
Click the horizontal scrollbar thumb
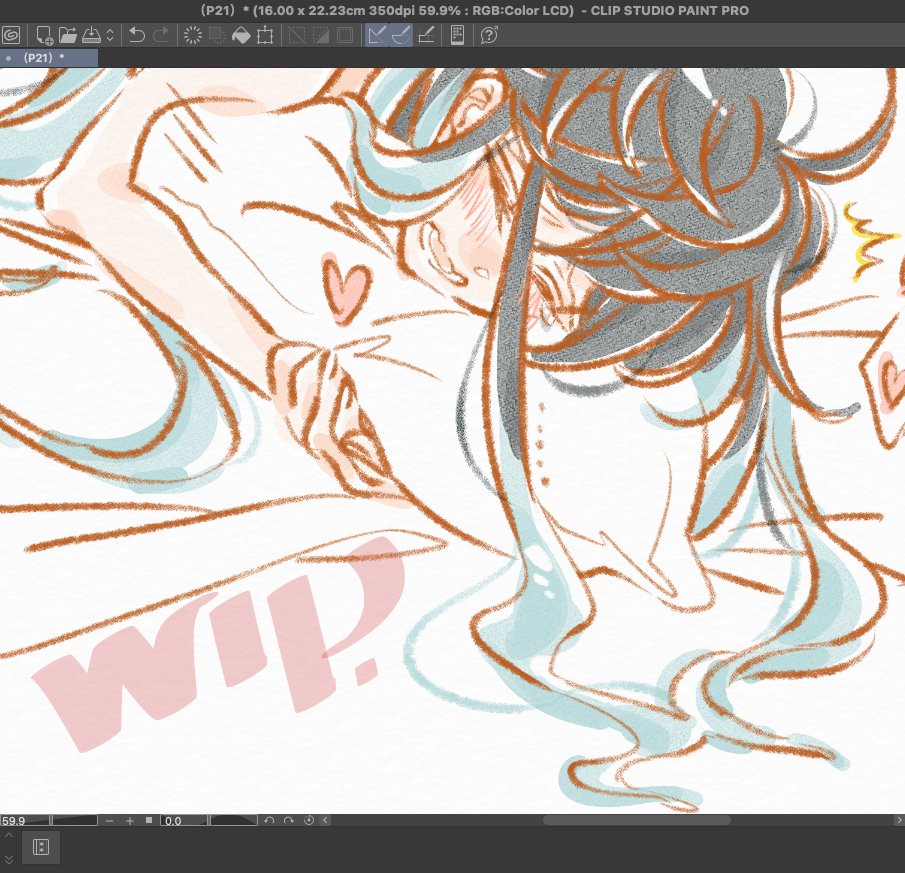tap(637, 820)
